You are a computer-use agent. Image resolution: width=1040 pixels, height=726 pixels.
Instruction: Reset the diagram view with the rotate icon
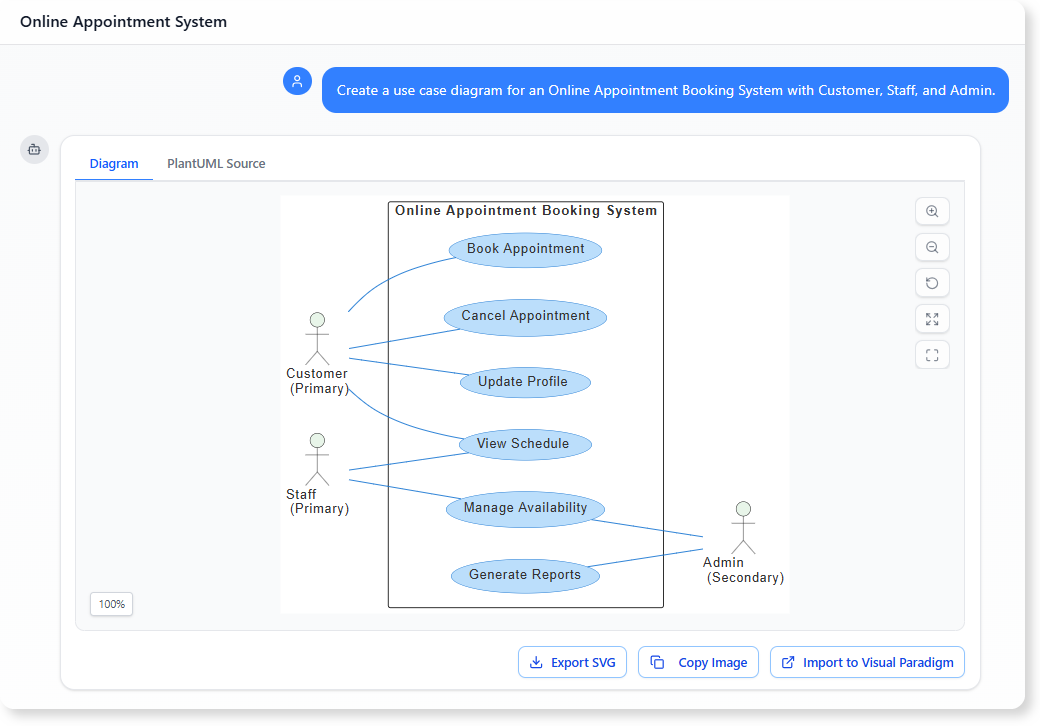pos(932,283)
